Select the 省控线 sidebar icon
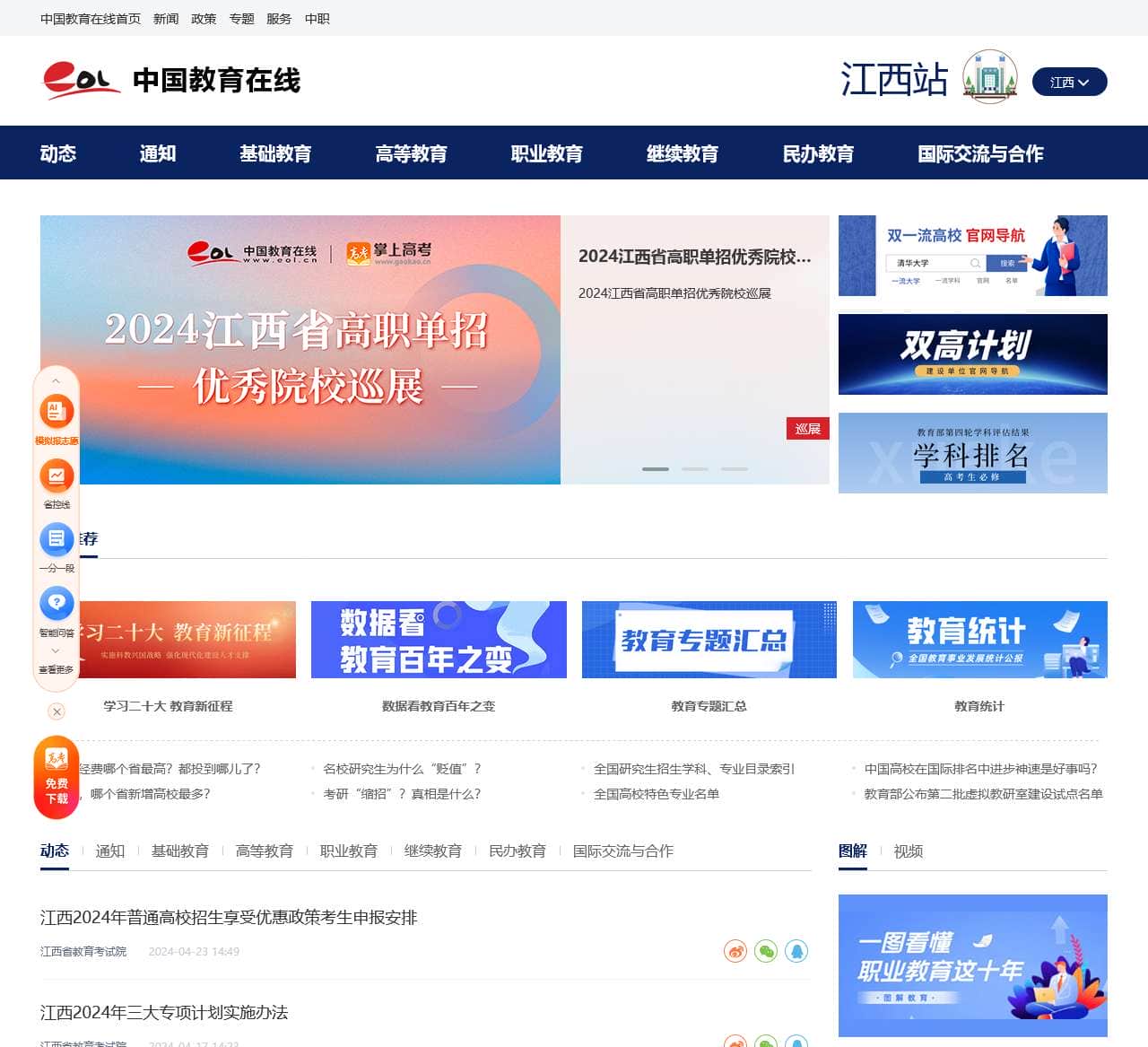This screenshot has height=1047, width=1148. coord(56,477)
